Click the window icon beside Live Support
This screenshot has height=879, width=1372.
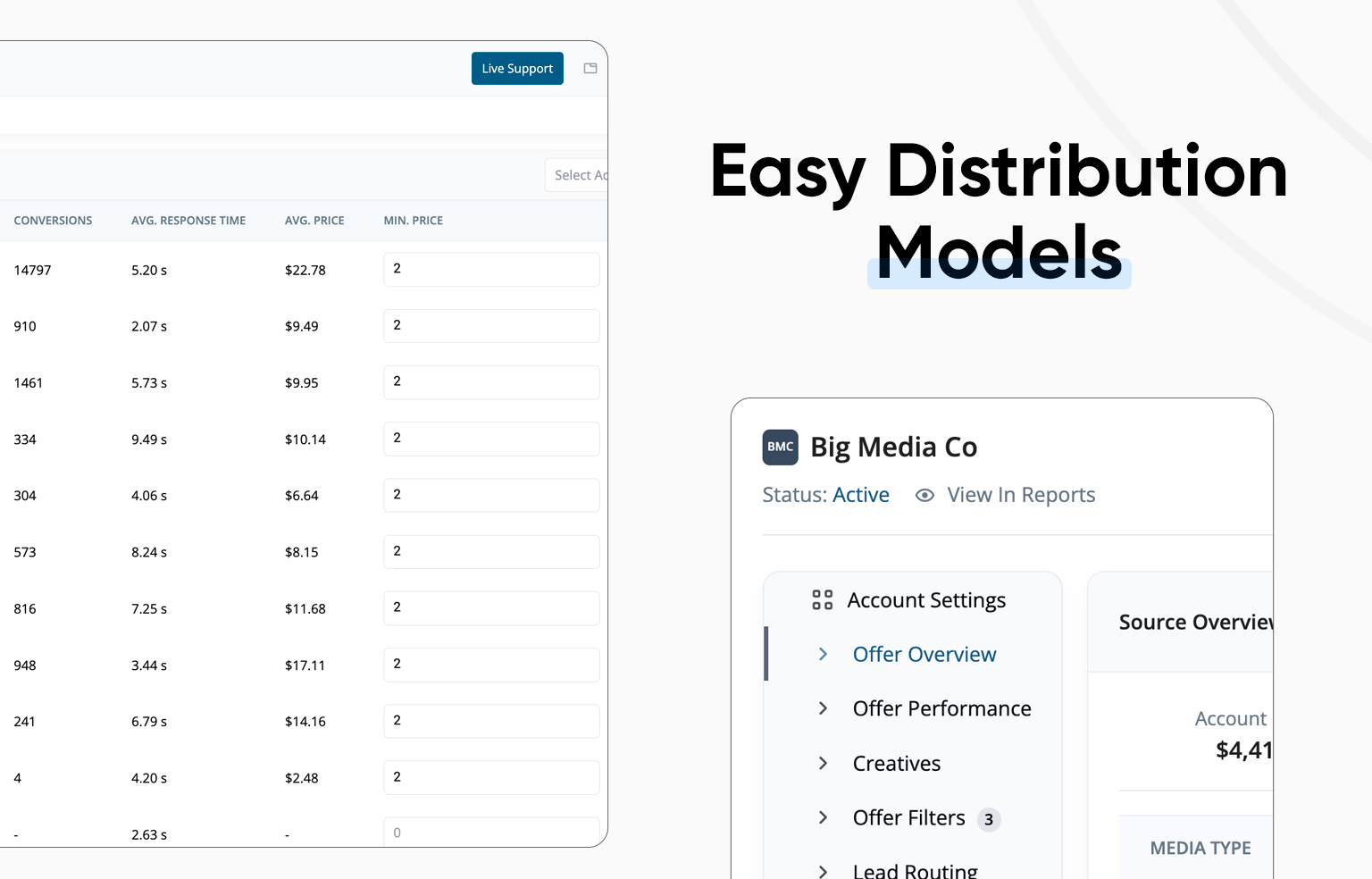590,69
